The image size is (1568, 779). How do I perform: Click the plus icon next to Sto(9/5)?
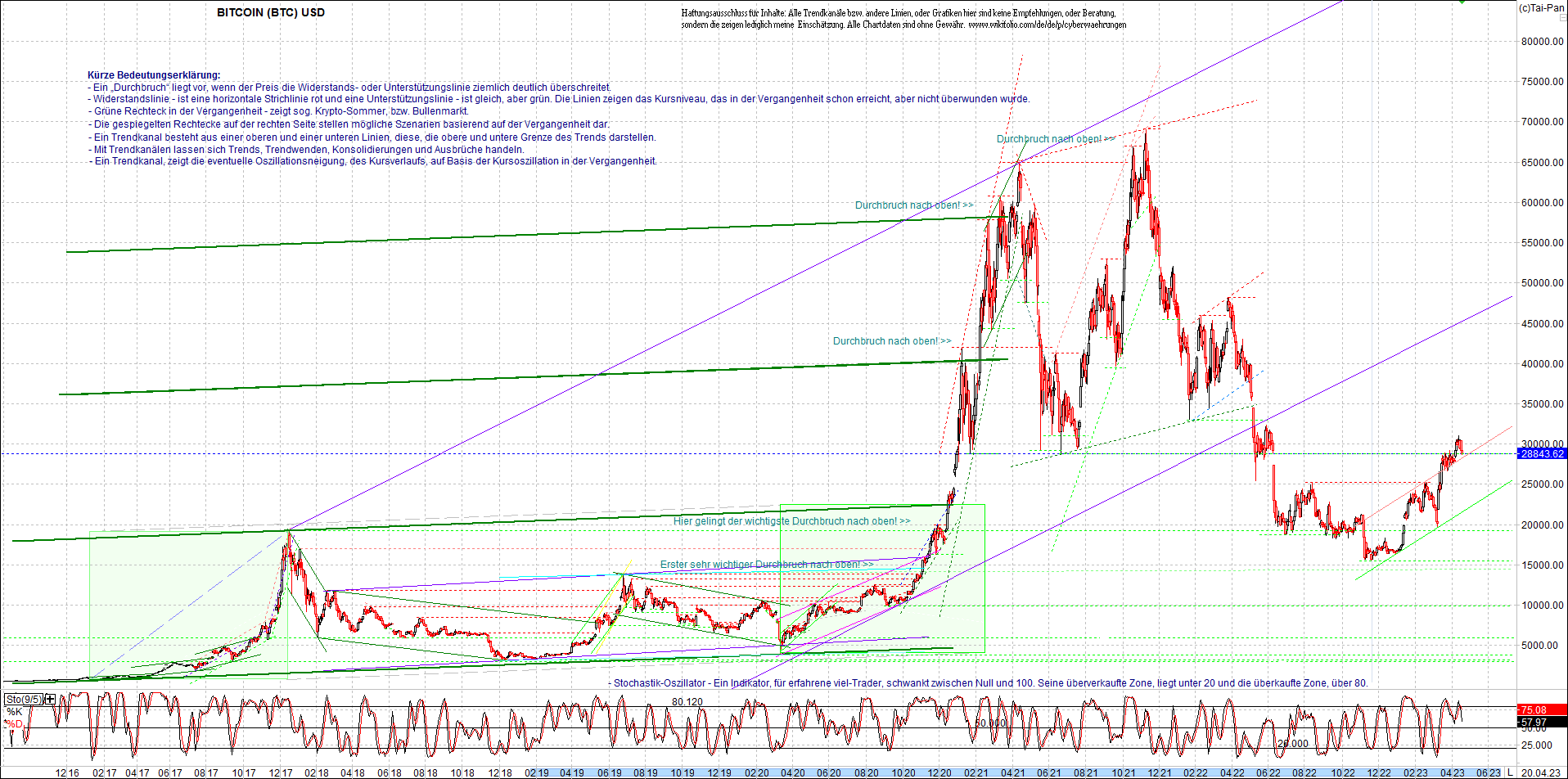[x=48, y=699]
